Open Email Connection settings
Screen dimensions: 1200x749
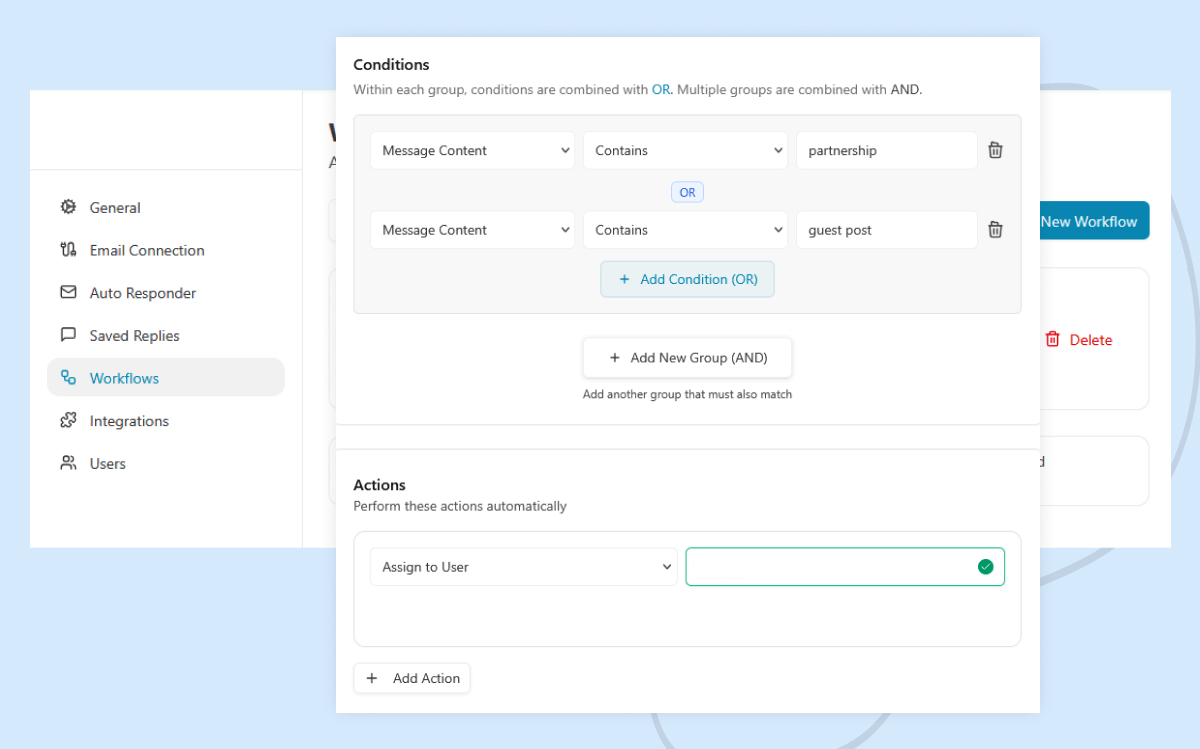(166, 250)
